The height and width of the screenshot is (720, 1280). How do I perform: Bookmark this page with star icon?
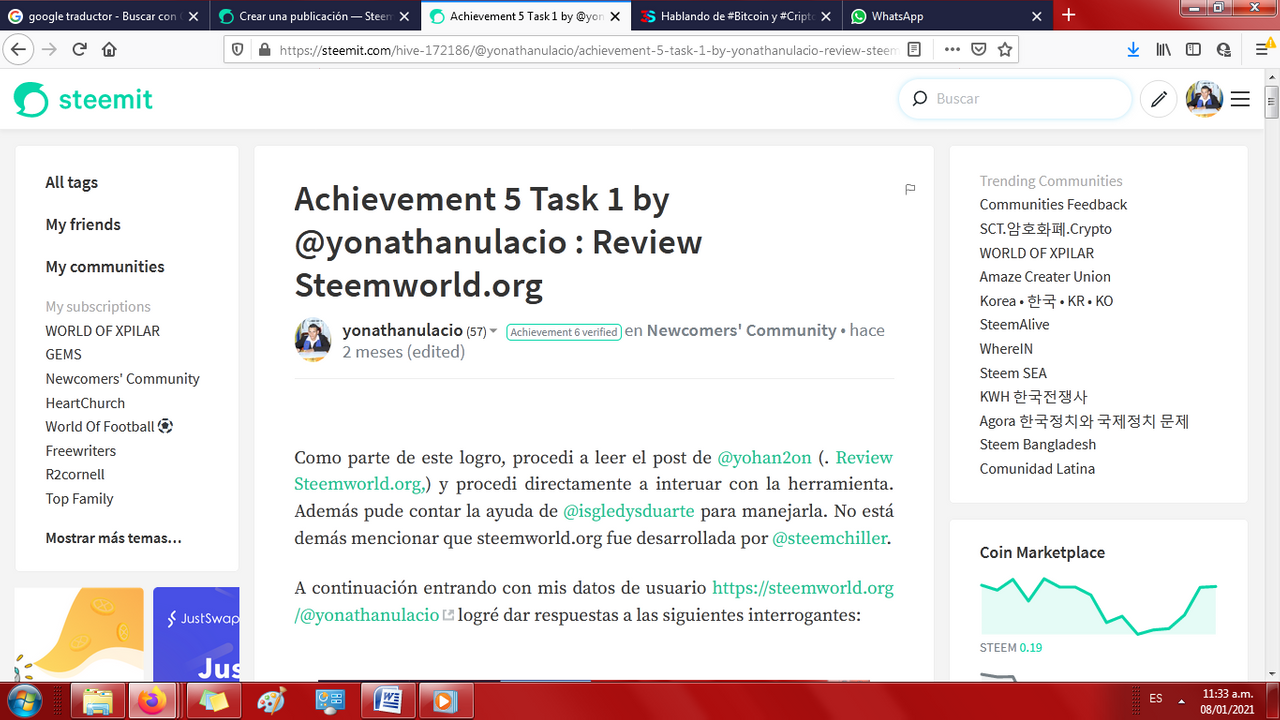pos(1005,49)
